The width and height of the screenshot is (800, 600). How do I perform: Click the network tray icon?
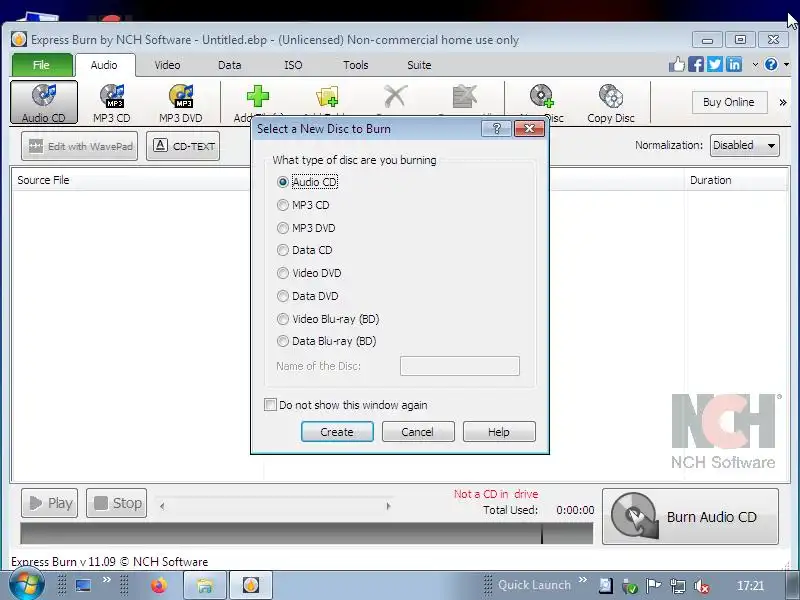point(678,586)
